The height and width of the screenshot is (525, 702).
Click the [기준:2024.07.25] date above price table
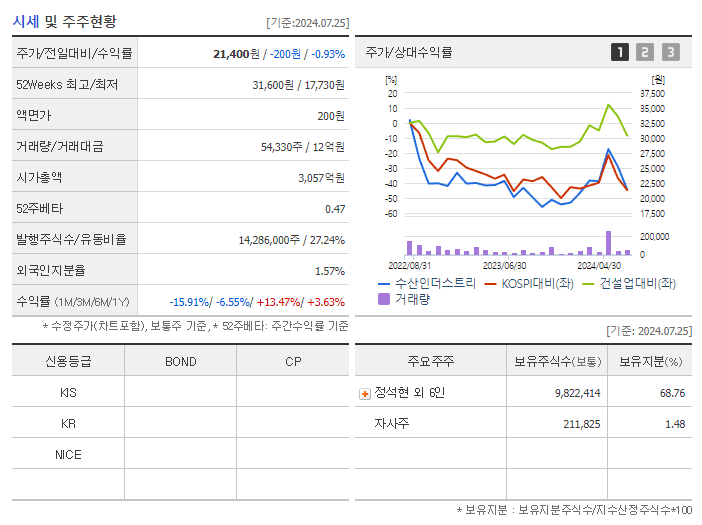point(308,23)
